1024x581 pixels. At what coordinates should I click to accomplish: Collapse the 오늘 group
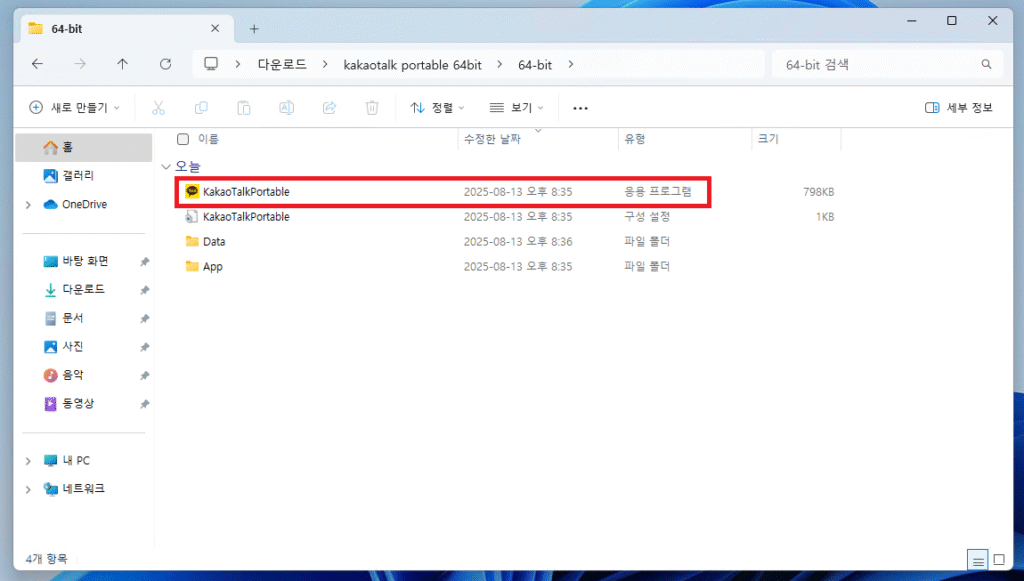[165, 166]
